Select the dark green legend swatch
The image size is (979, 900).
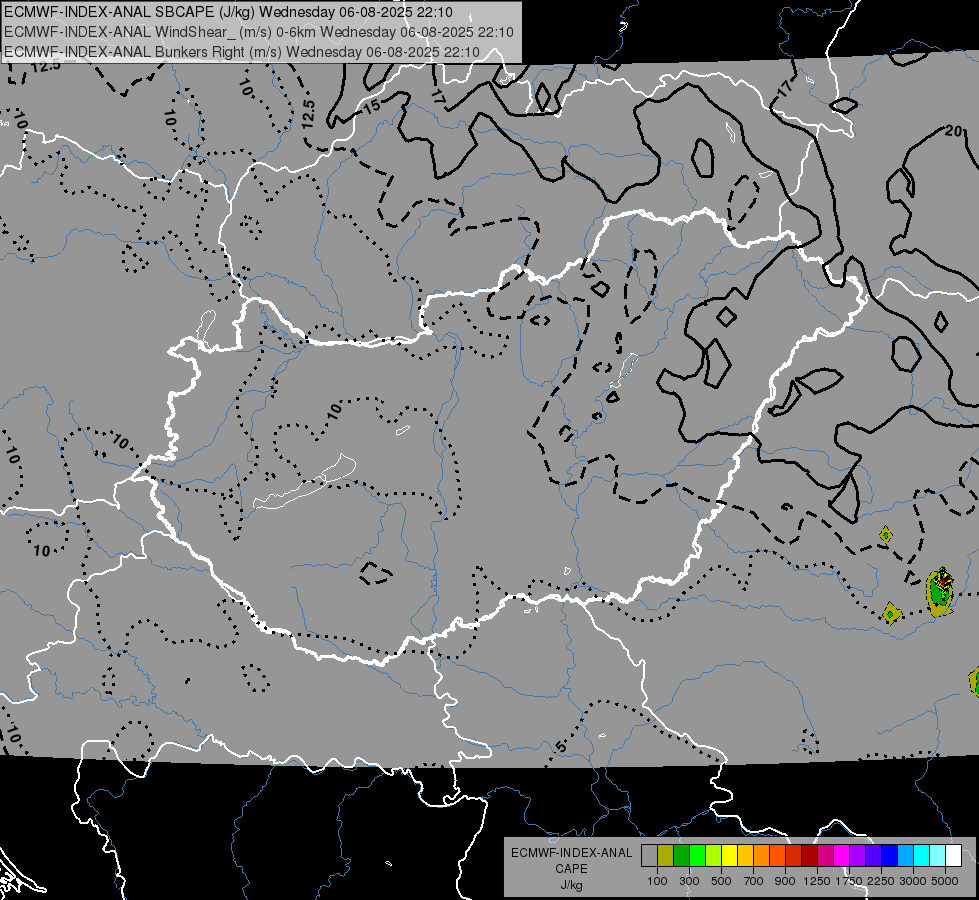click(681, 856)
